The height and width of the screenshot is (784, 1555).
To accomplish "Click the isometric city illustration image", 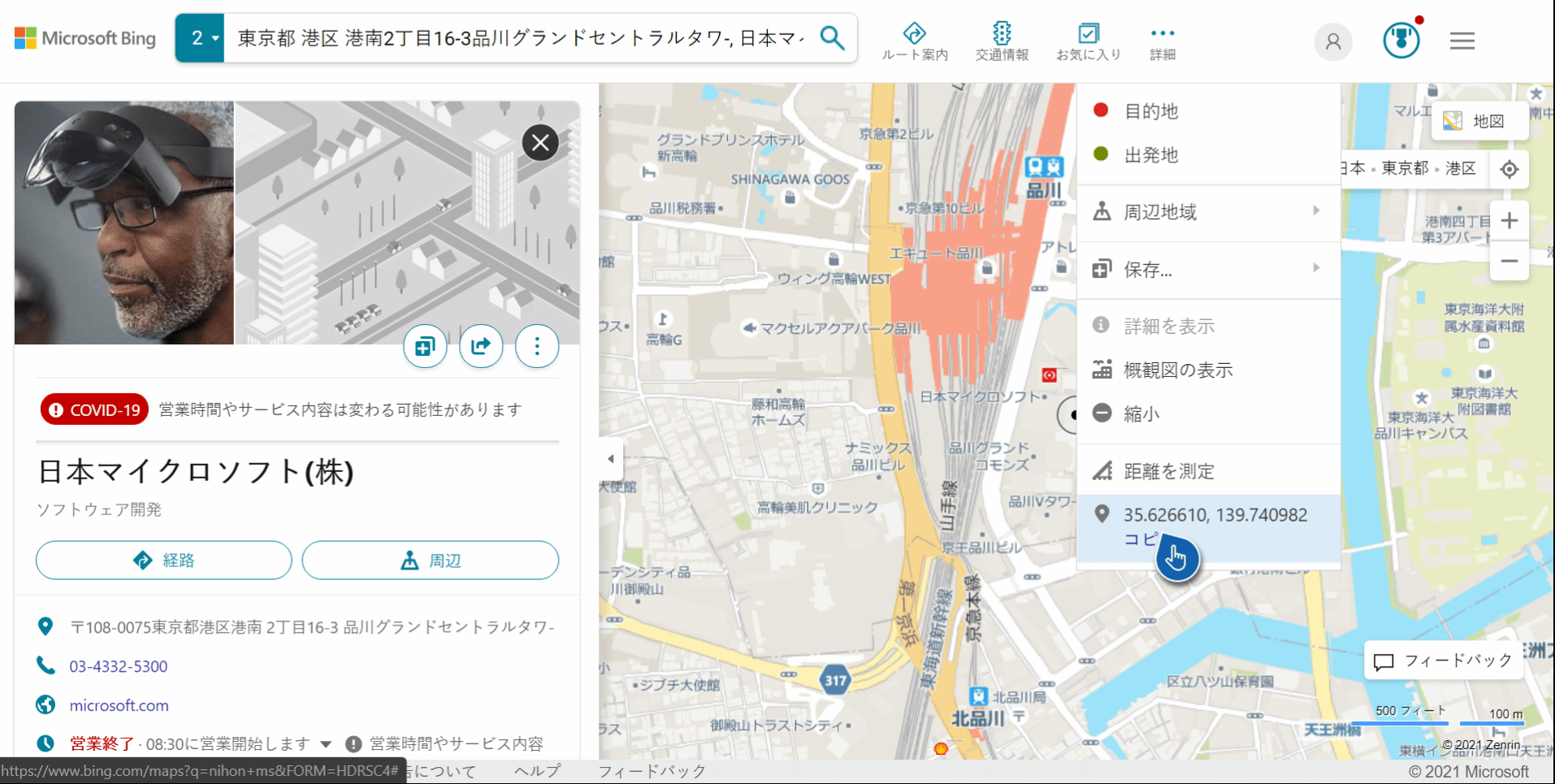I will 407,223.
